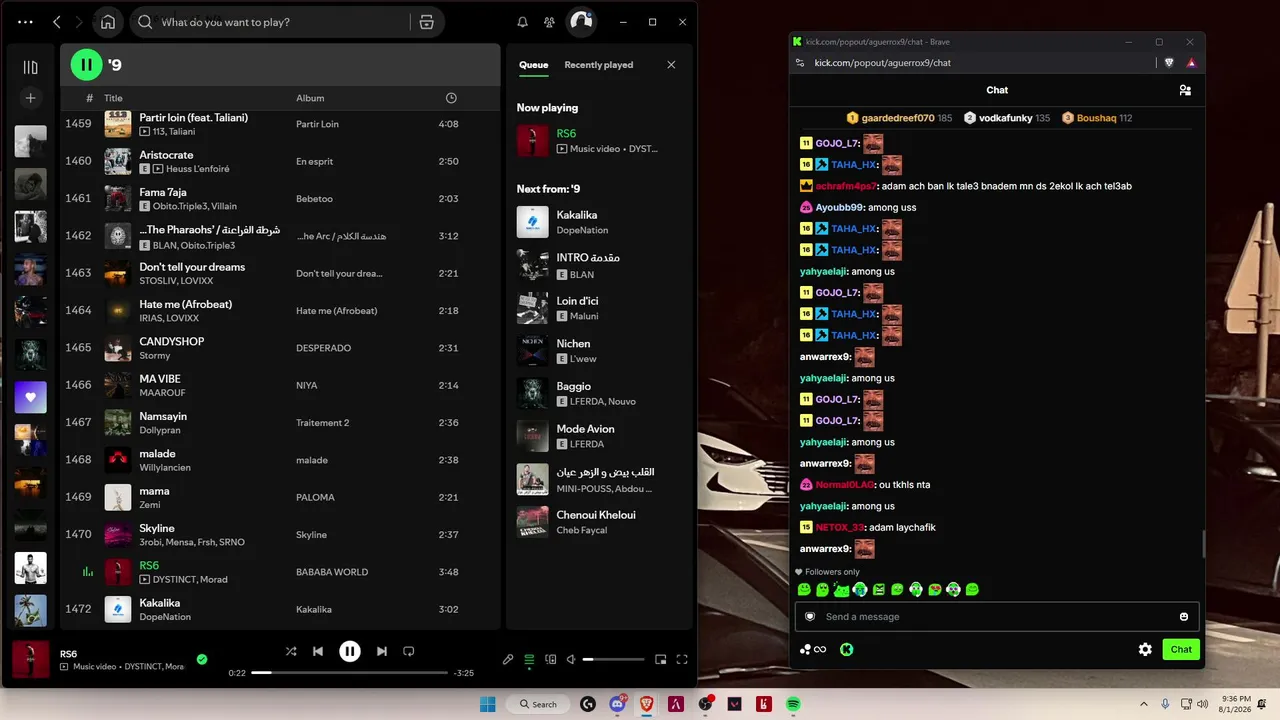The height and width of the screenshot is (720, 1280).
Task: Sort the playlist by Album column
Action: pos(310,98)
